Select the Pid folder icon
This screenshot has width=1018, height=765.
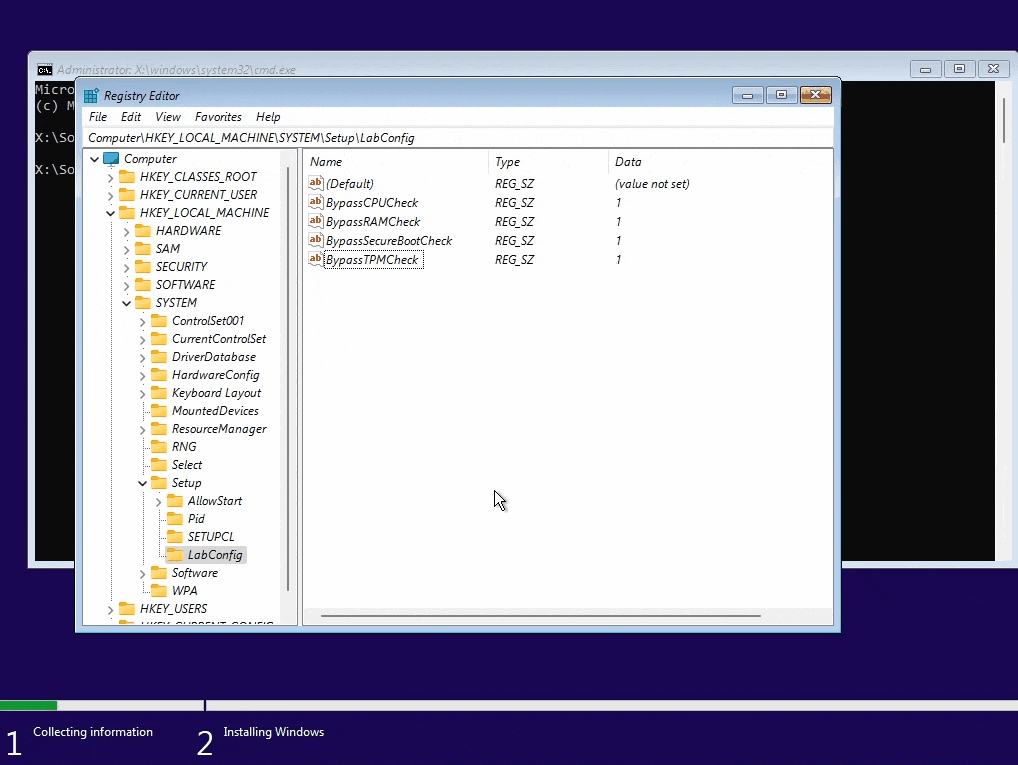coord(175,518)
